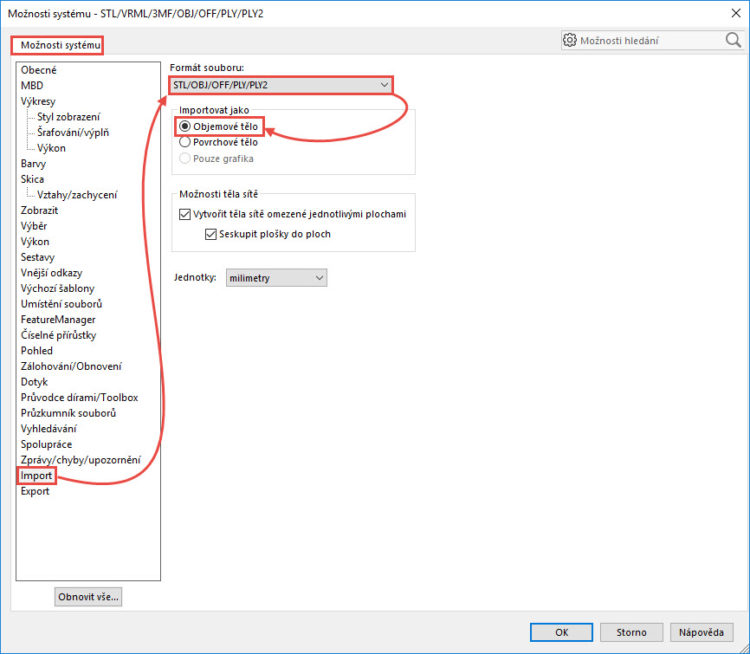Screen dimensions: 750x654
Task: Select Import in the options tree
Action: point(36,476)
